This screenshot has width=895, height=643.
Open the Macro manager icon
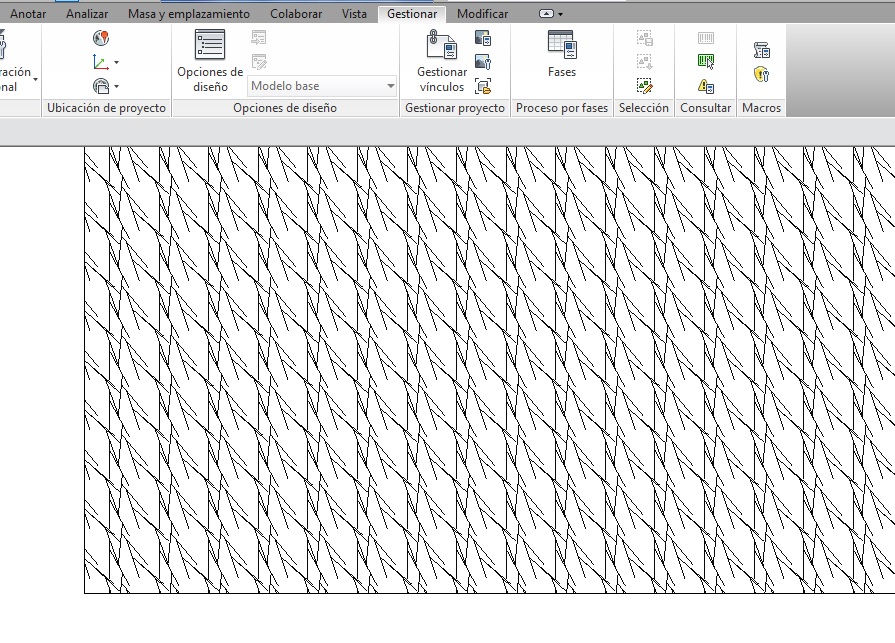(761, 51)
